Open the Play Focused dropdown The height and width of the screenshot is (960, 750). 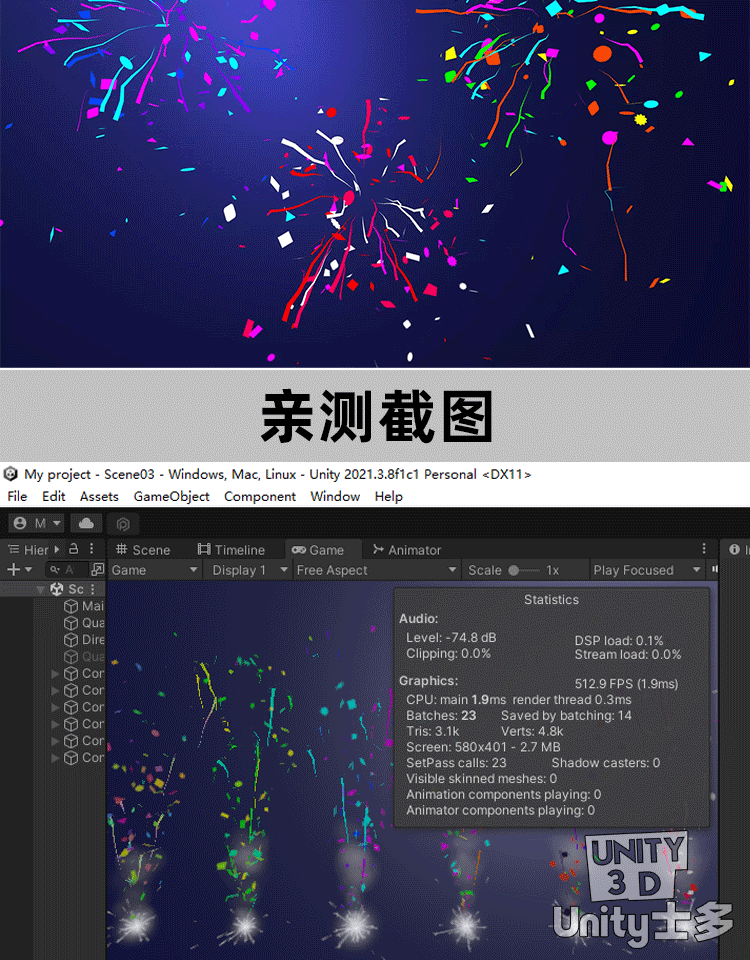[647, 570]
